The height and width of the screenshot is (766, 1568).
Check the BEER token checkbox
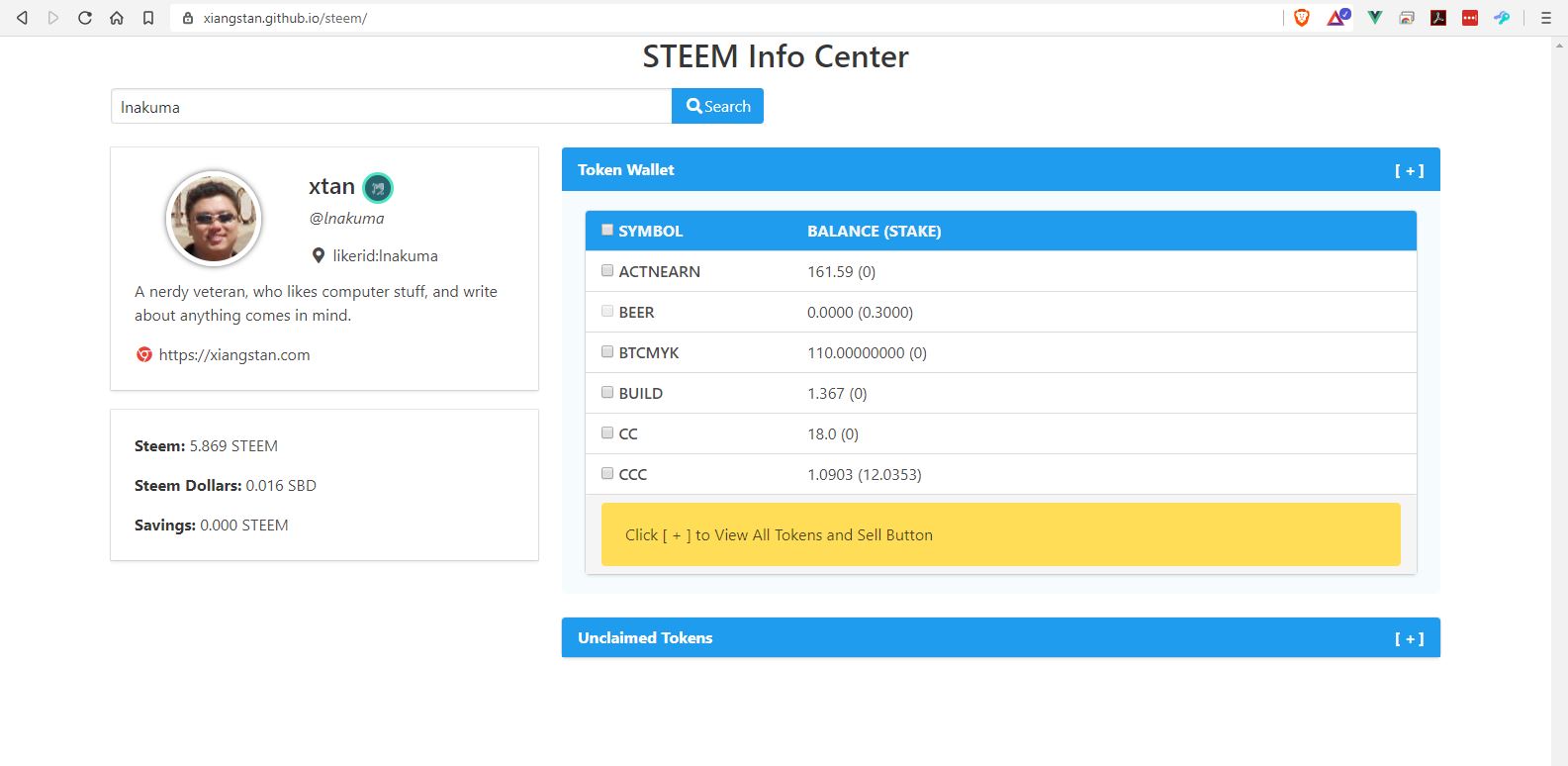click(x=607, y=311)
